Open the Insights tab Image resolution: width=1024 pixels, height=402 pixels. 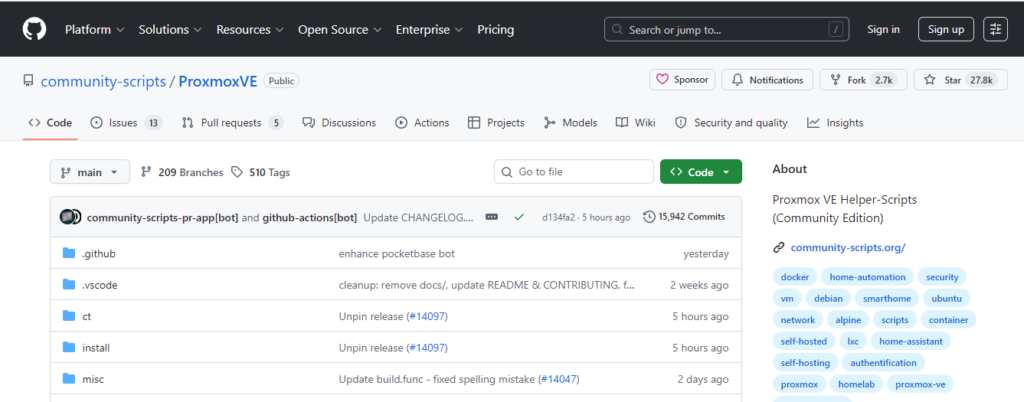835,123
